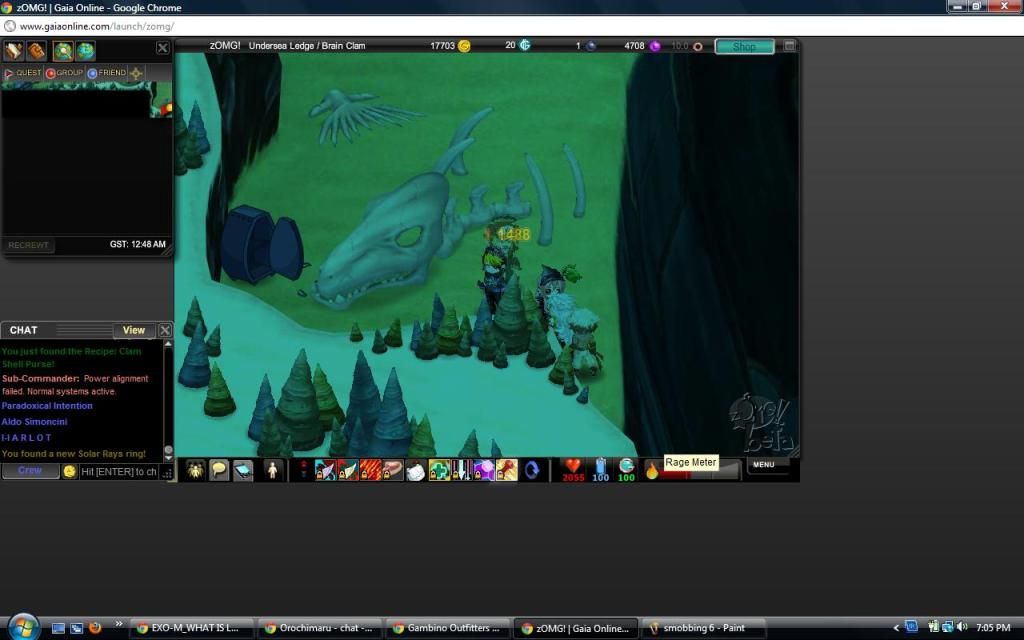Image resolution: width=1024 pixels, height=640 pixels.
Task: Open the Windows Start button
Action: pos(24,628)
